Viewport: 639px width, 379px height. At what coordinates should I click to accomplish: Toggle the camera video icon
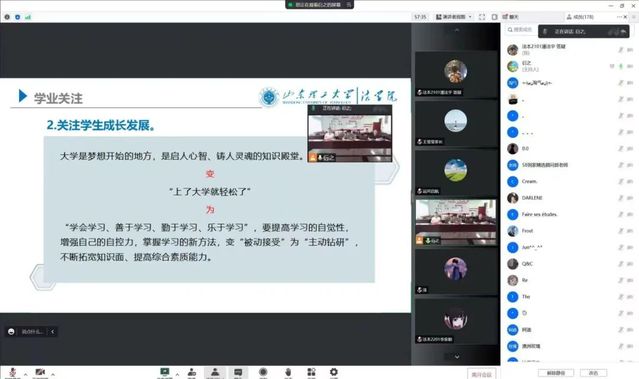[x=40, y=372]
